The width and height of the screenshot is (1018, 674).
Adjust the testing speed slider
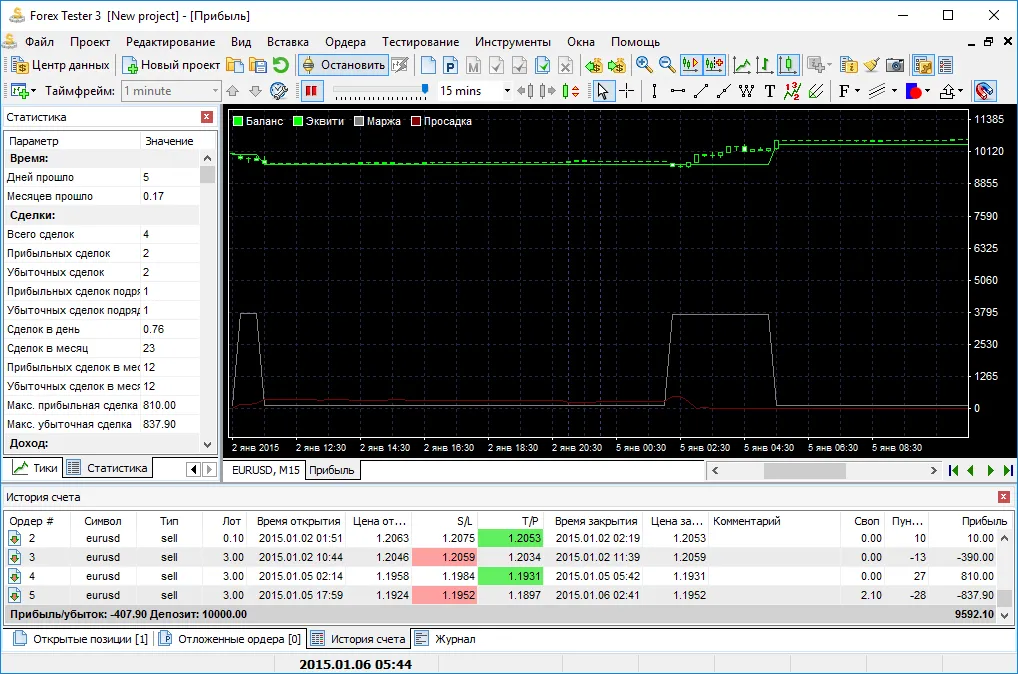[425, 89]
